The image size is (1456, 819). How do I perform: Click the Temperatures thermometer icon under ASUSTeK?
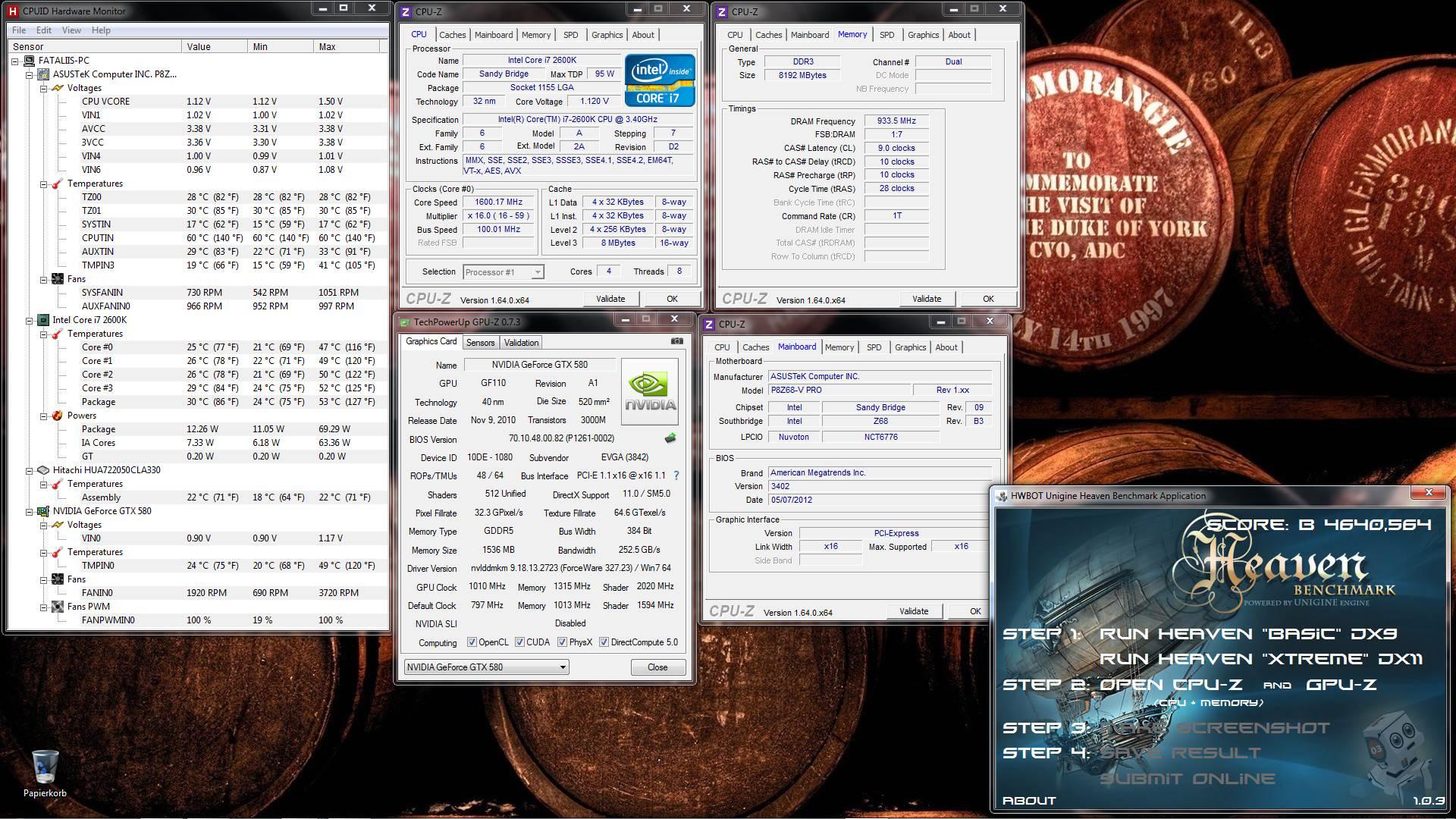57,184
